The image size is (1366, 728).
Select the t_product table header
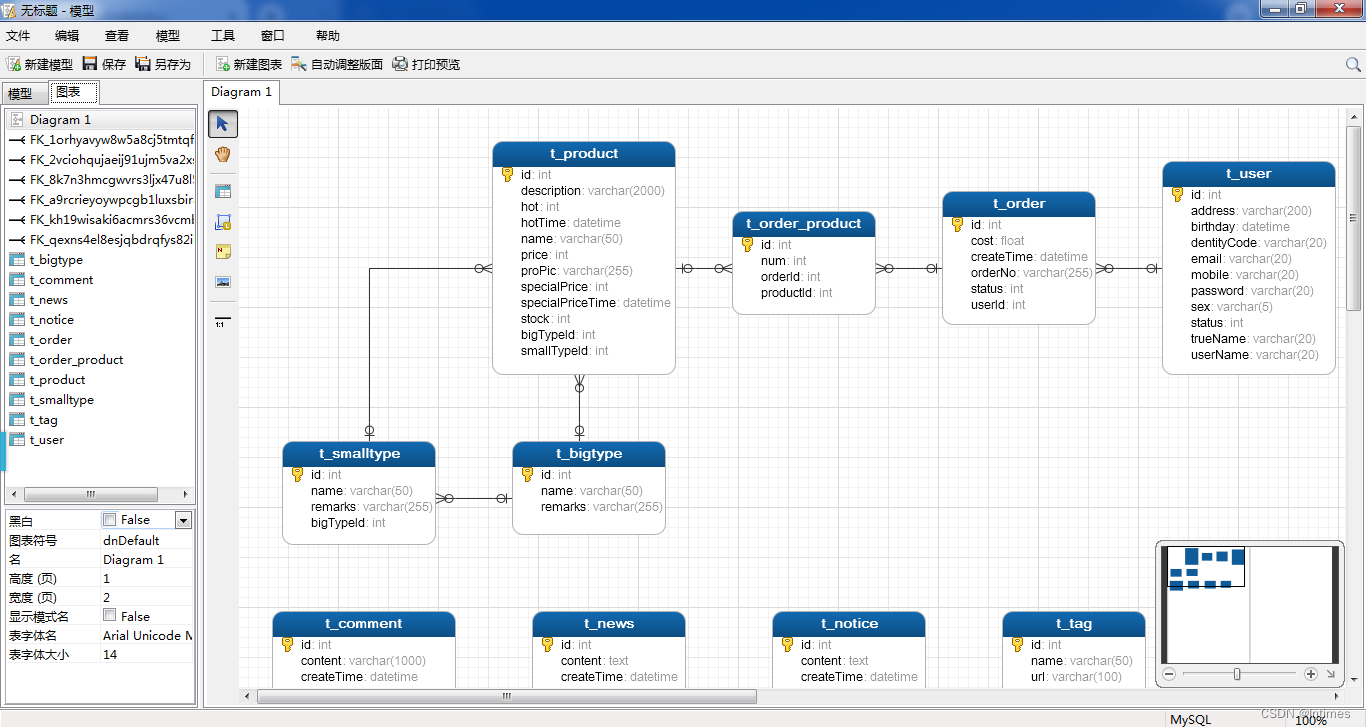584,154
